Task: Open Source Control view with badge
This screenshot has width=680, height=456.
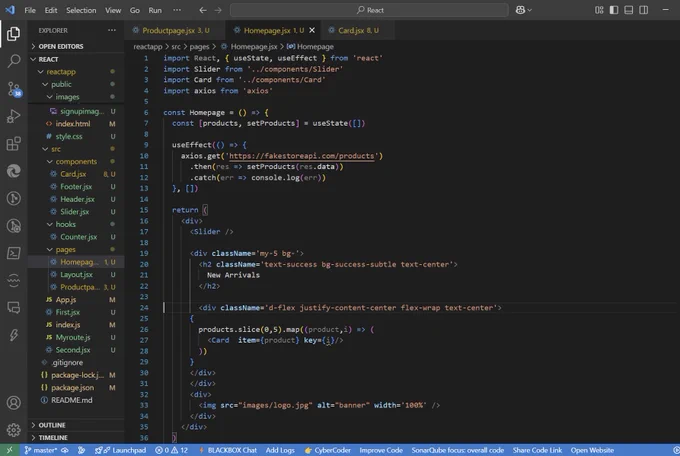Action: [13, 89]
